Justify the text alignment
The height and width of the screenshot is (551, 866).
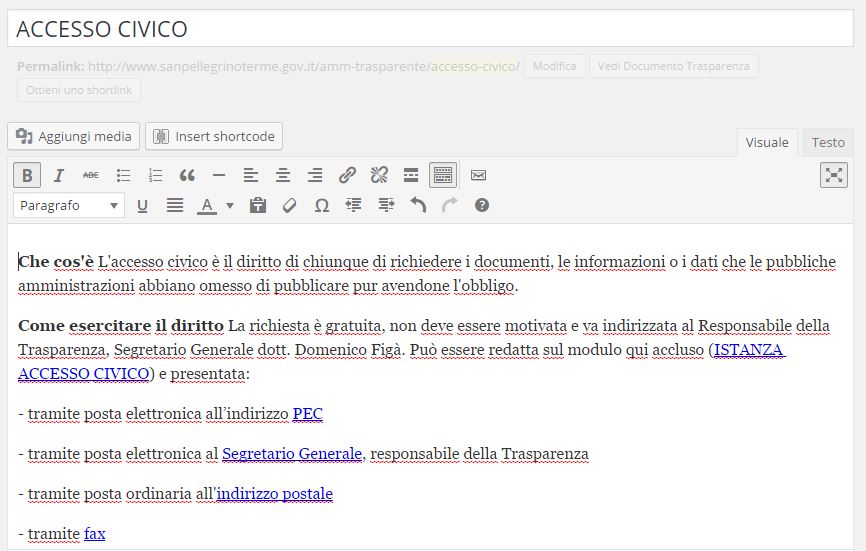point(175,205)
